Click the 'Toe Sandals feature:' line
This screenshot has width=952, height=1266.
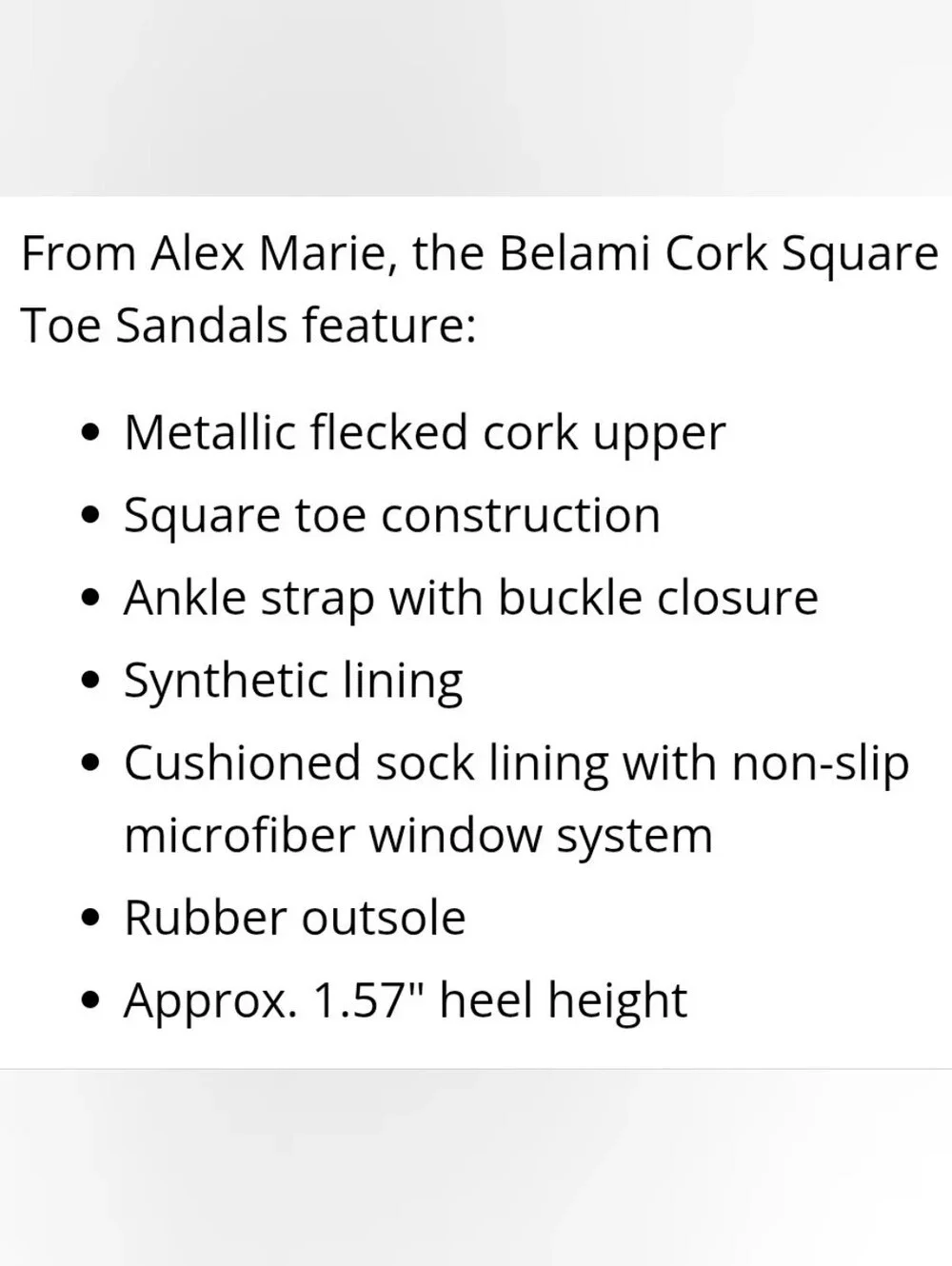[248, 326]
